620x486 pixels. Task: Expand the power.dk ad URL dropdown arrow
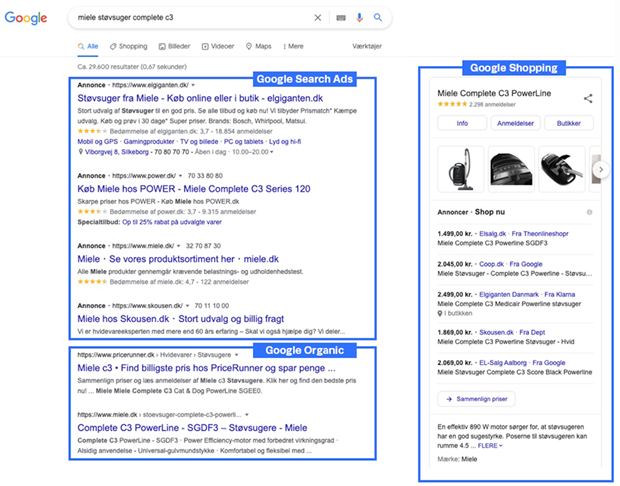180,176
